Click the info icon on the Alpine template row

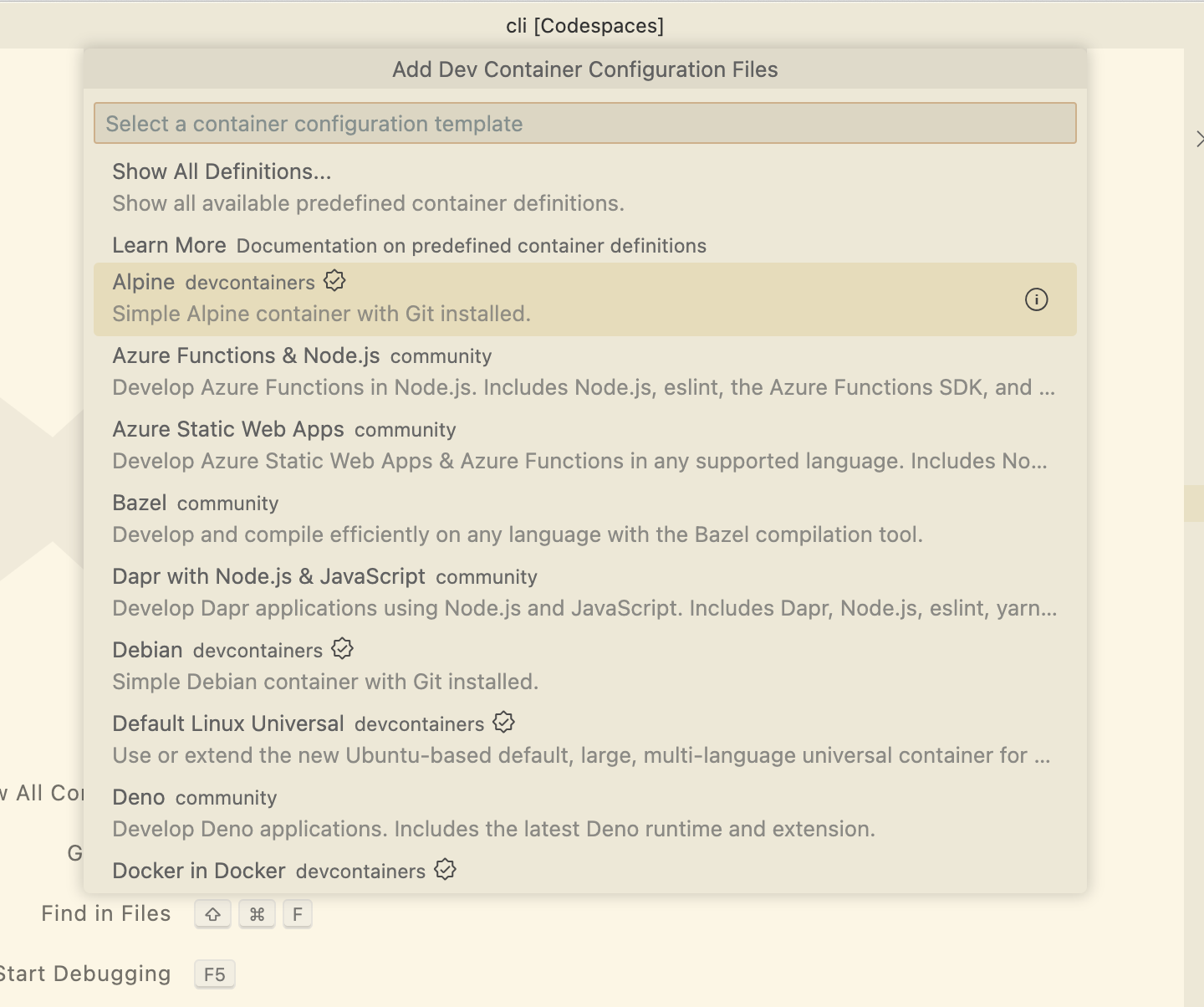(1036, 299)
